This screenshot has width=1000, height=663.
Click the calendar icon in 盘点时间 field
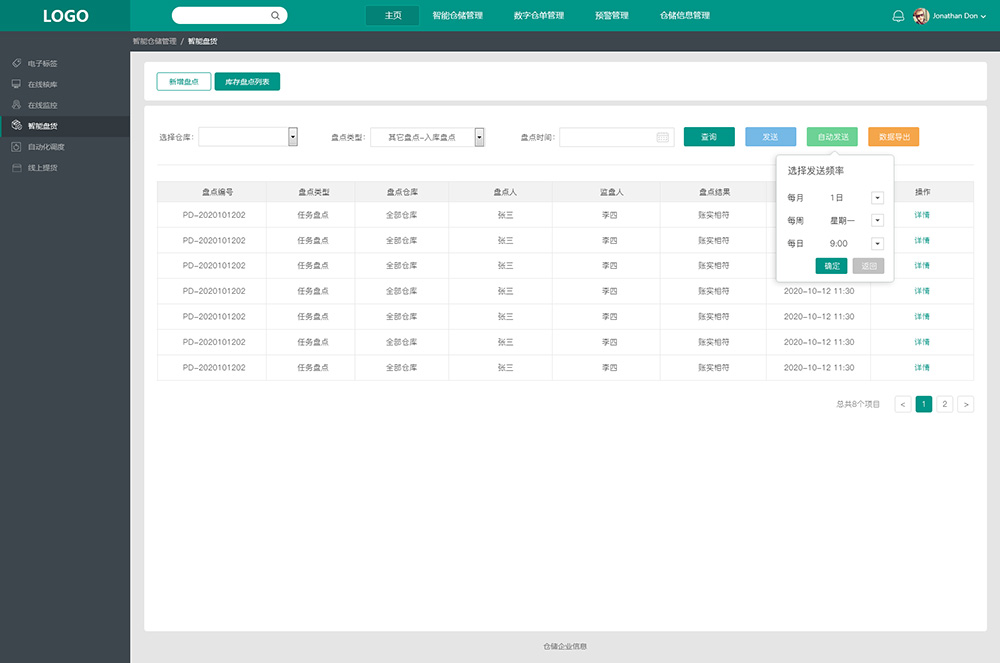pos(663,137)
